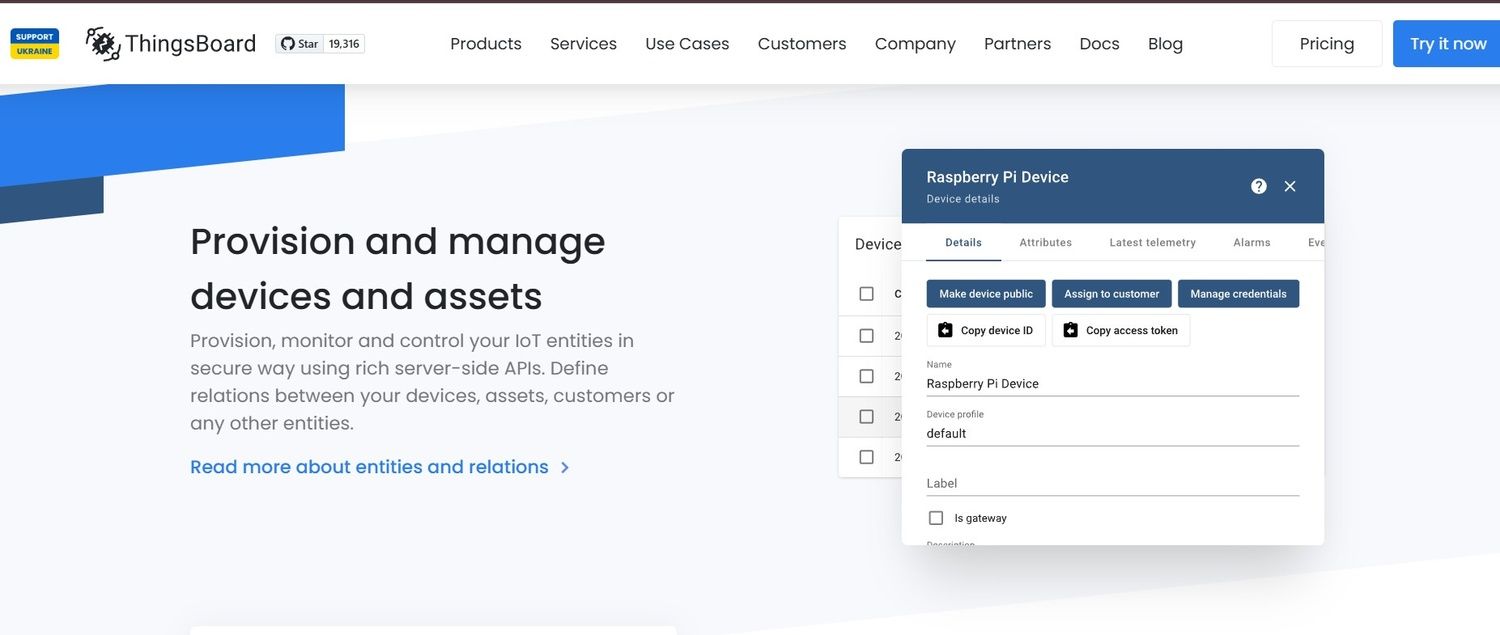The image size is (1500, 635).
Task: Open the Products menu
Action: (x=486, y=44)
